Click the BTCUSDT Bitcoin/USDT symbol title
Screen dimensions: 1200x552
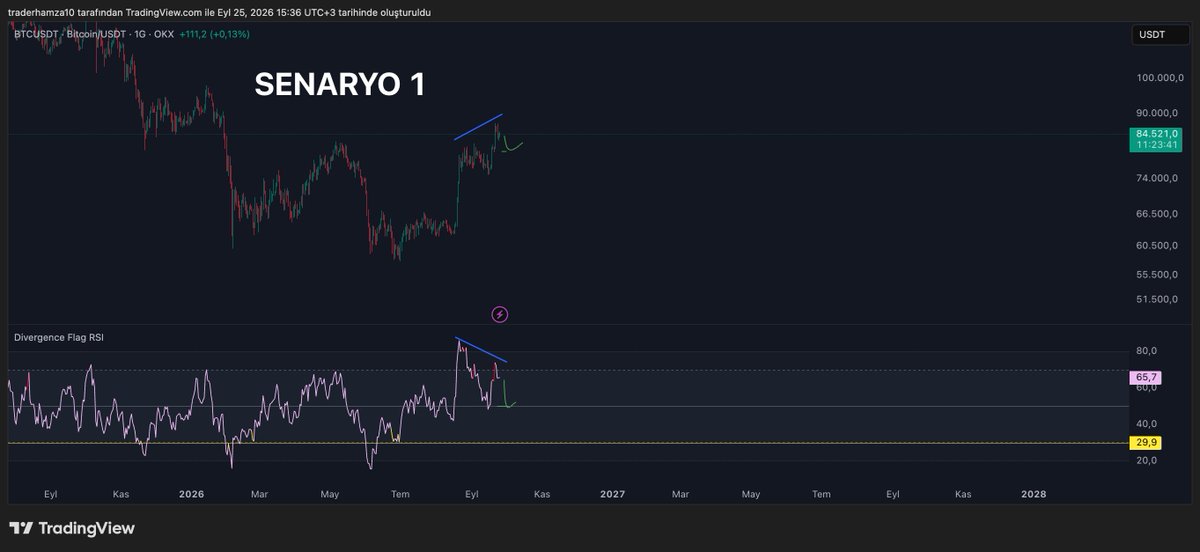pos(94,34)
